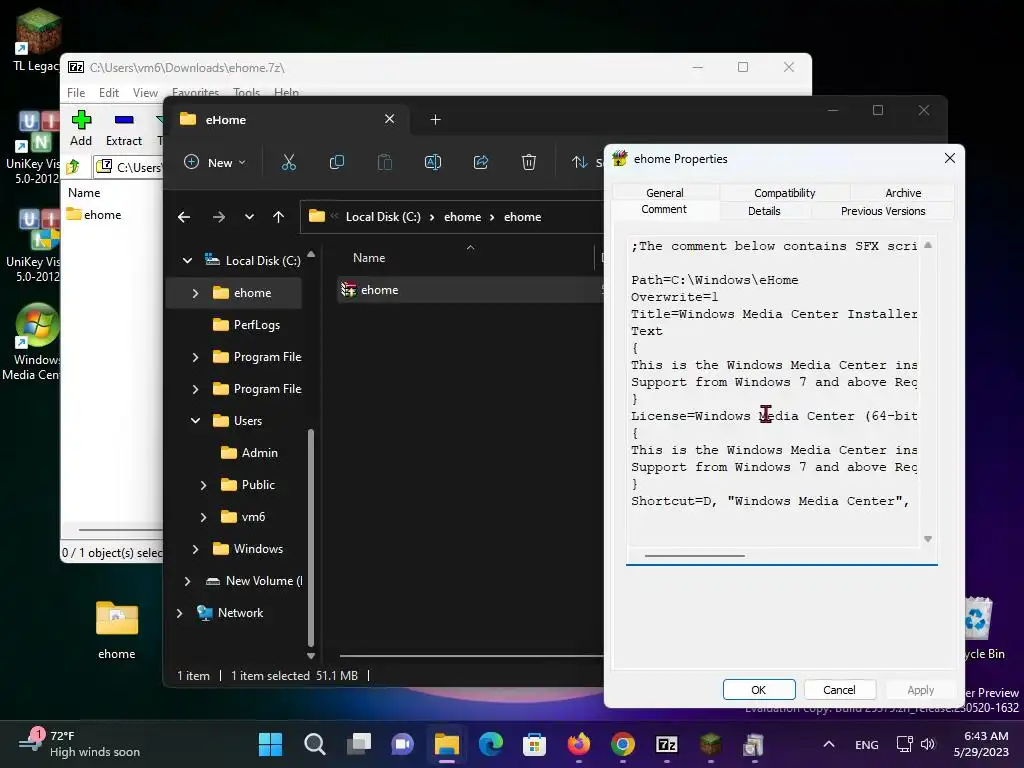The width and height of the screenshot is (1024, 768).
Task: Switch to General tab in Properties
Action: pos(665,193)
